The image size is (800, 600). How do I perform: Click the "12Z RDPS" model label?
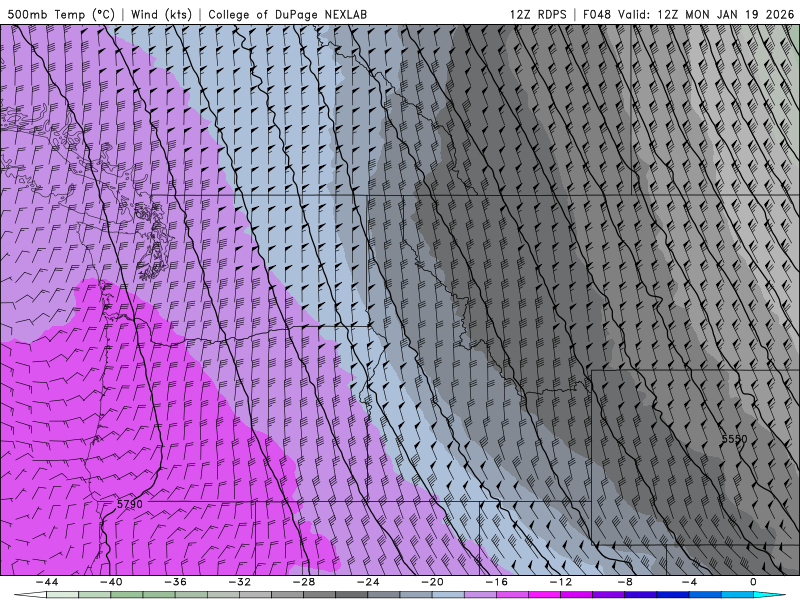pyautogui.click(x=538, y=14)
